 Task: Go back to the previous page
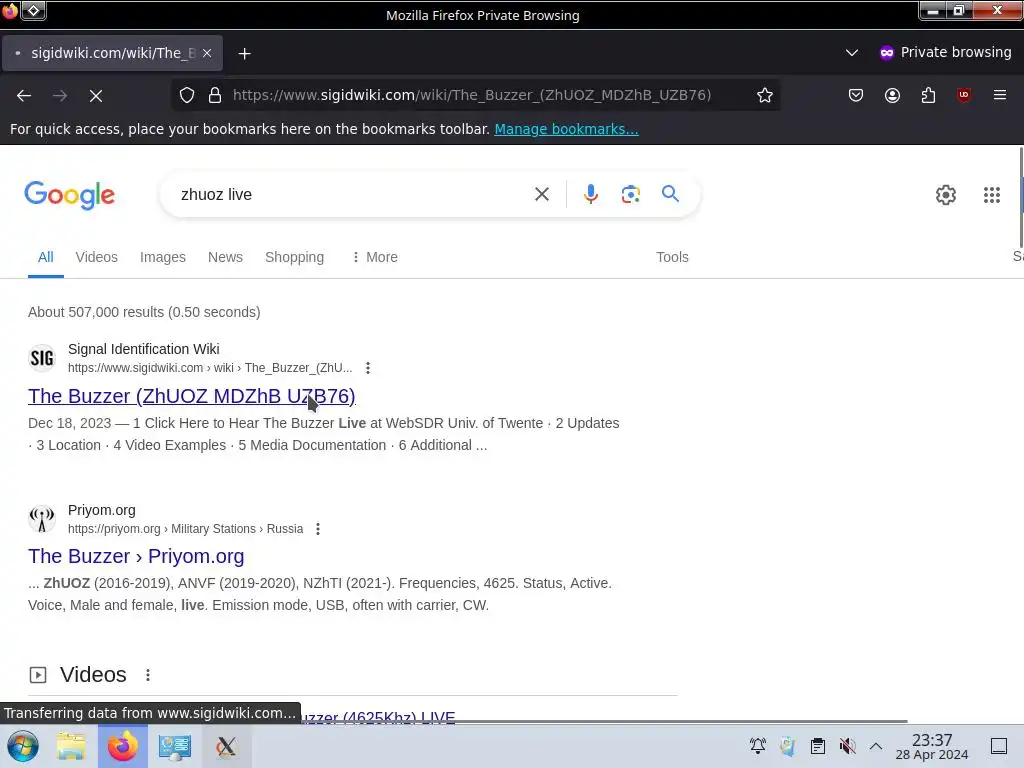tap(24, 96)
